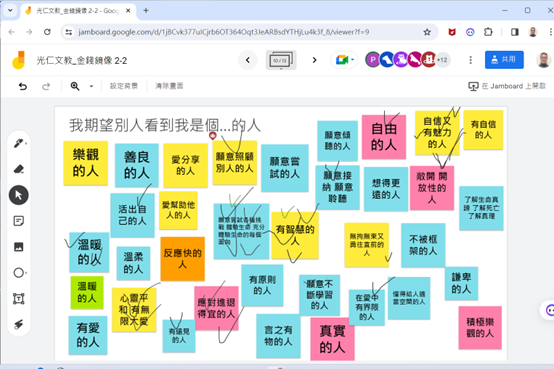The width and height of the screenshot is (554, 369).
Task: Choose the eraser tool
Action: click(x=19, y=169)
